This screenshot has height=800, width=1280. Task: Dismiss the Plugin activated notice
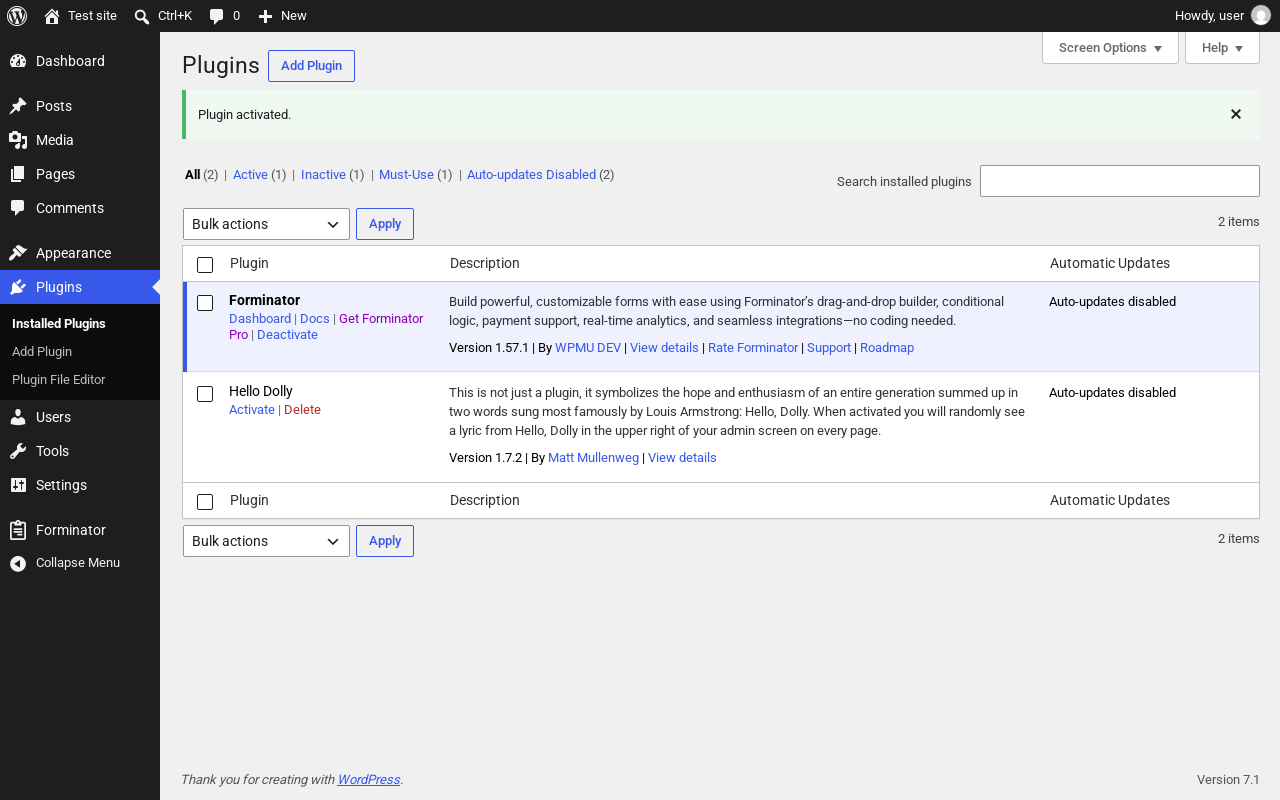coord(1236,114)
